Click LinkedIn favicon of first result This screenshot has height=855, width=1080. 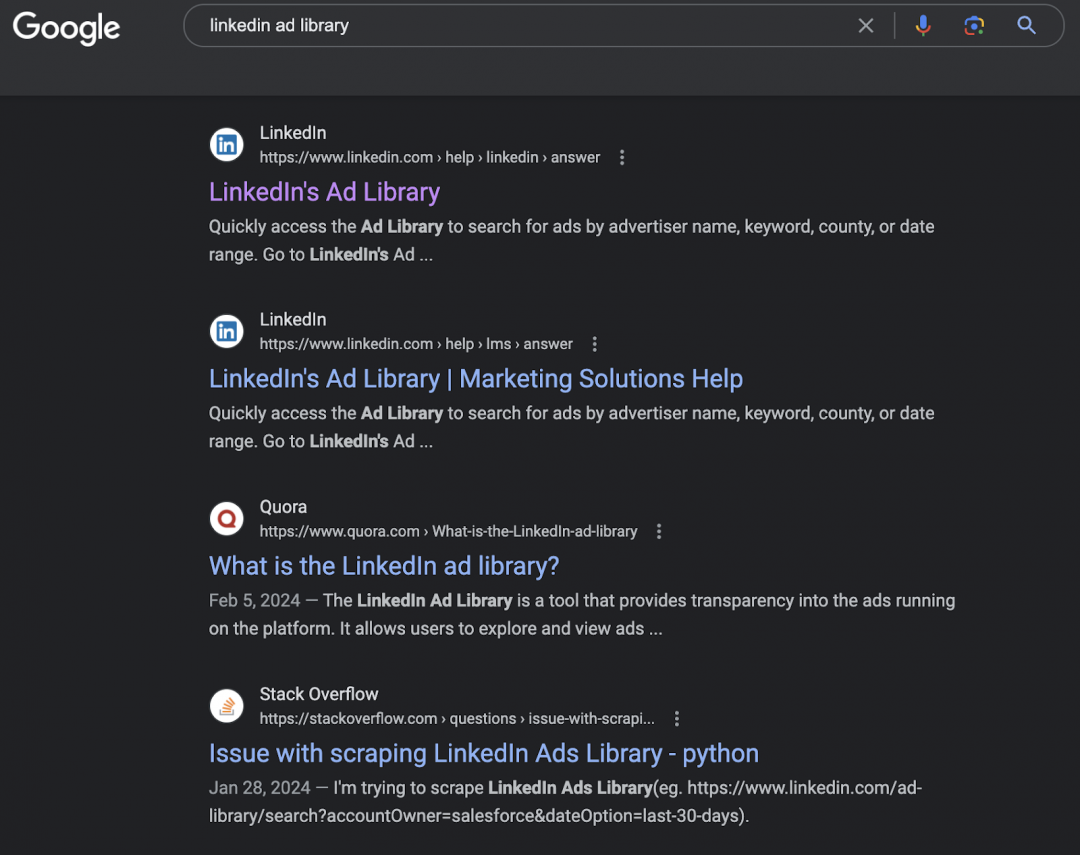tap(227, 145)
